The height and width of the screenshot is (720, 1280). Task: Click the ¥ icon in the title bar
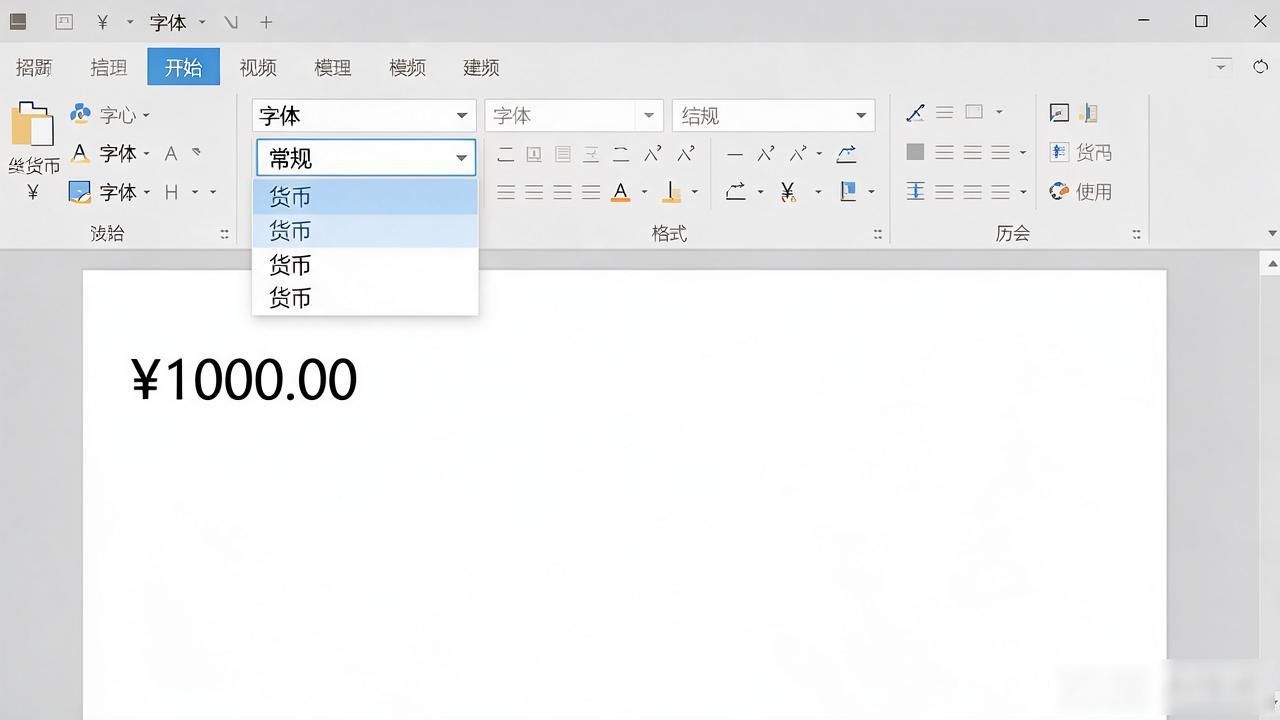[x=102, y=22]
